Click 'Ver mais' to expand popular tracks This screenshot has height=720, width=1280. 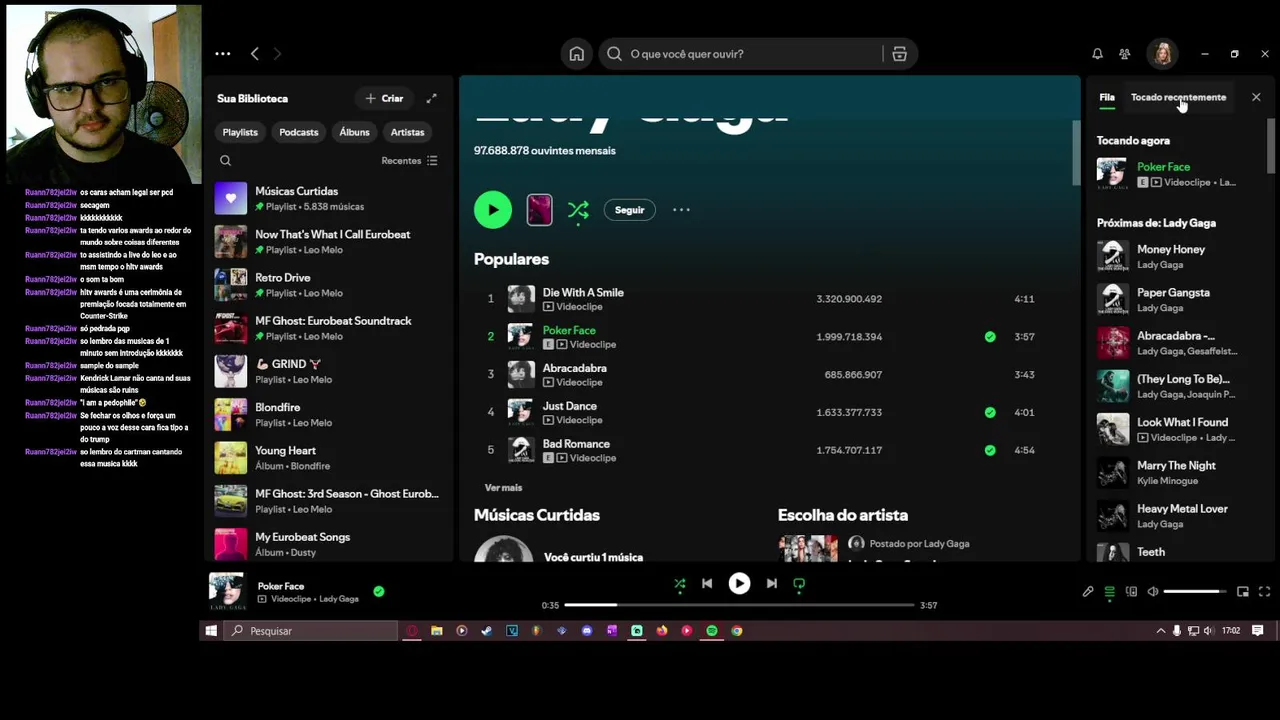tap(503, 488)
